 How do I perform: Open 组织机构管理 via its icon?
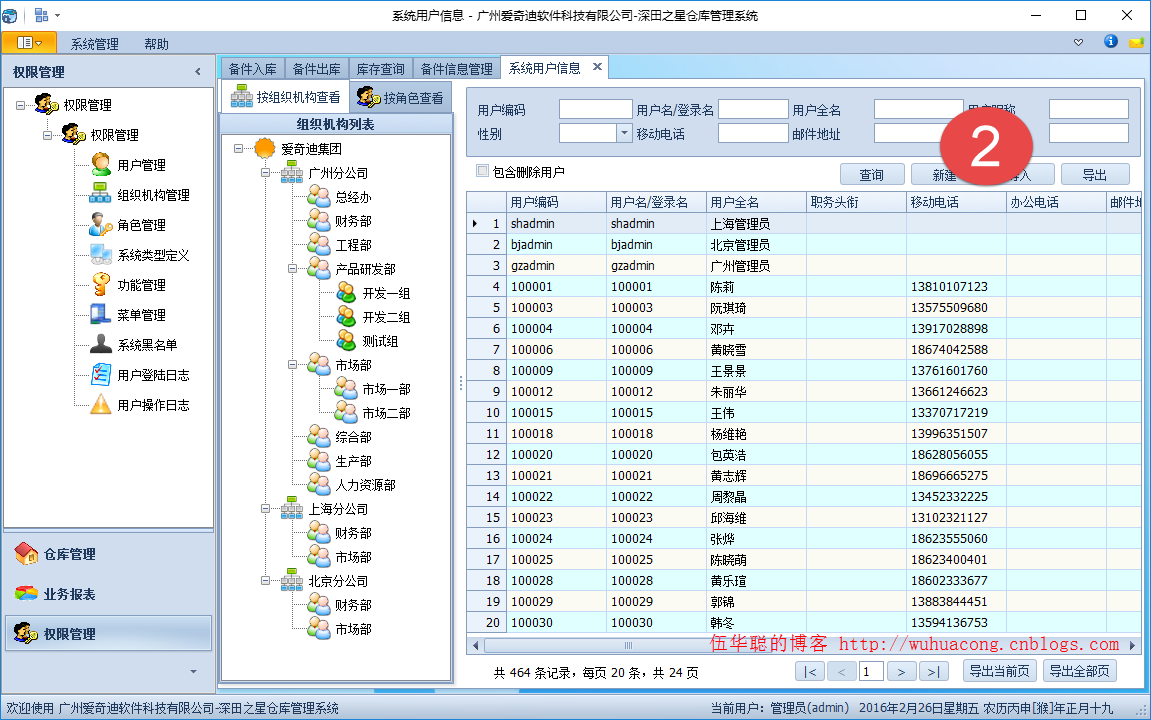pos(101,195)
